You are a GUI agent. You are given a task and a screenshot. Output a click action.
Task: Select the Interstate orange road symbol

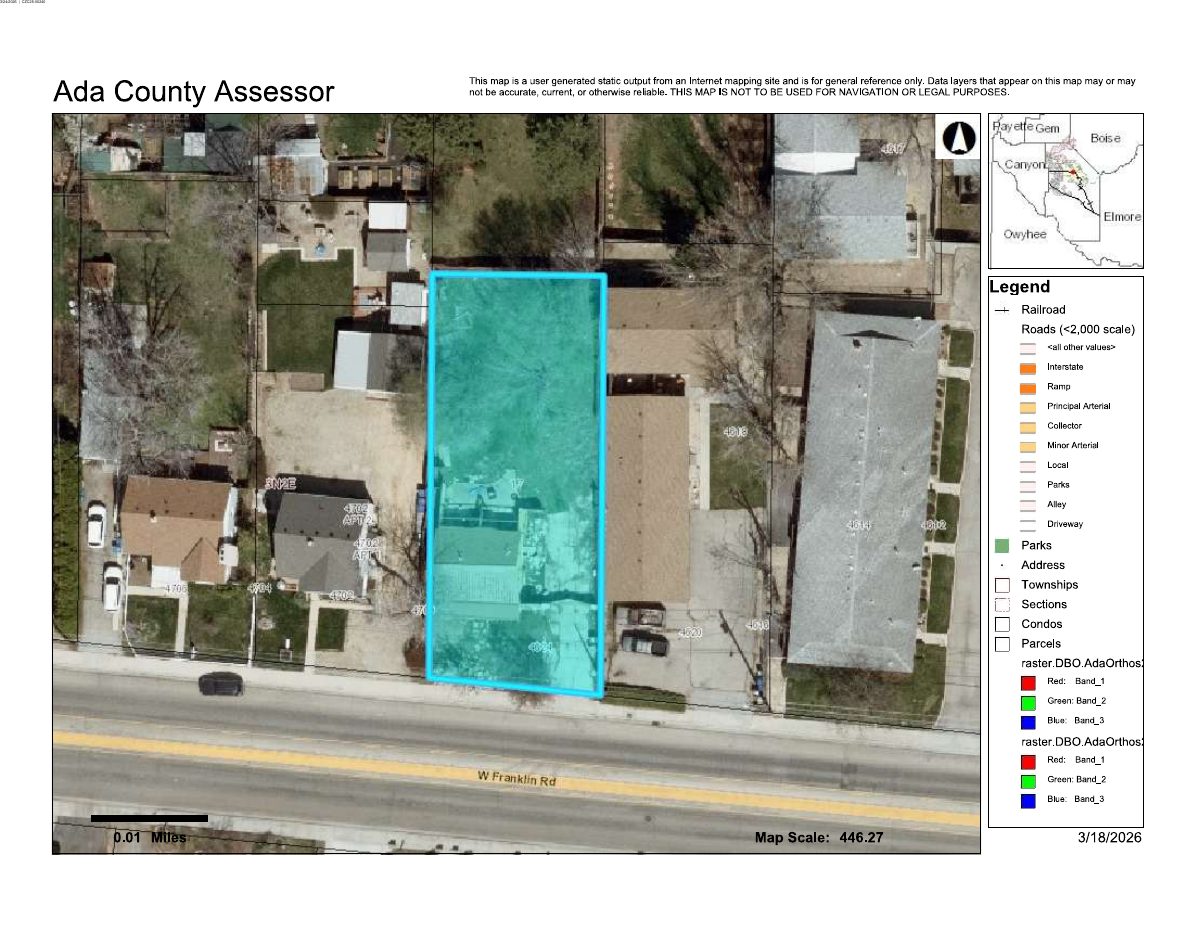point(1029,367)
